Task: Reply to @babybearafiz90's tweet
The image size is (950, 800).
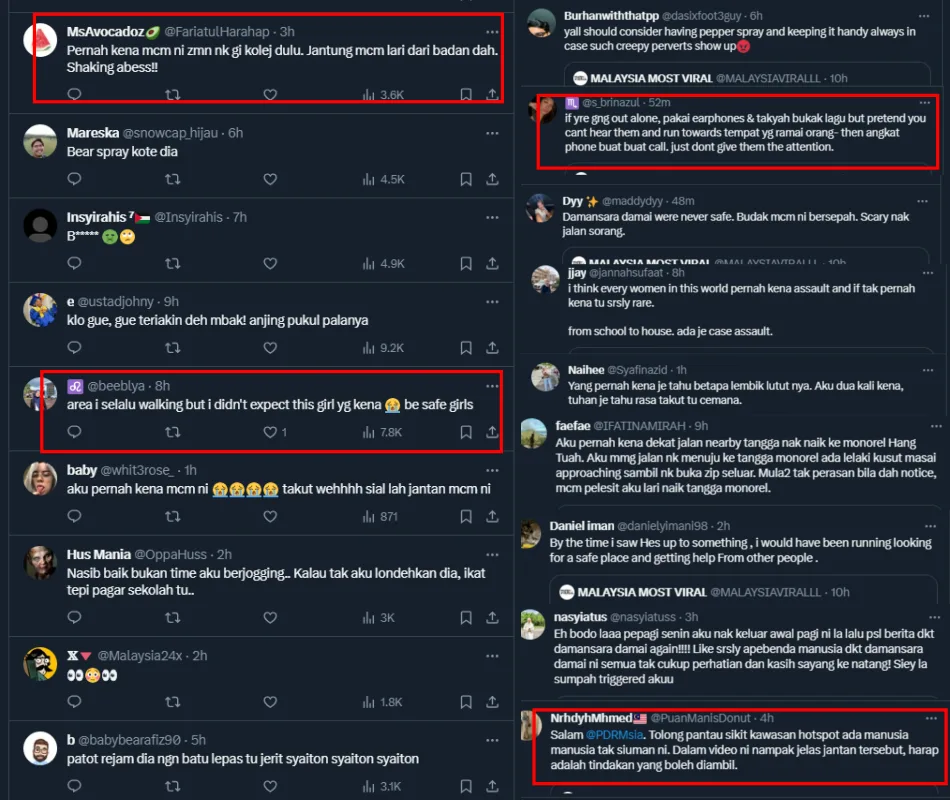Action: (x=75, y=786)
